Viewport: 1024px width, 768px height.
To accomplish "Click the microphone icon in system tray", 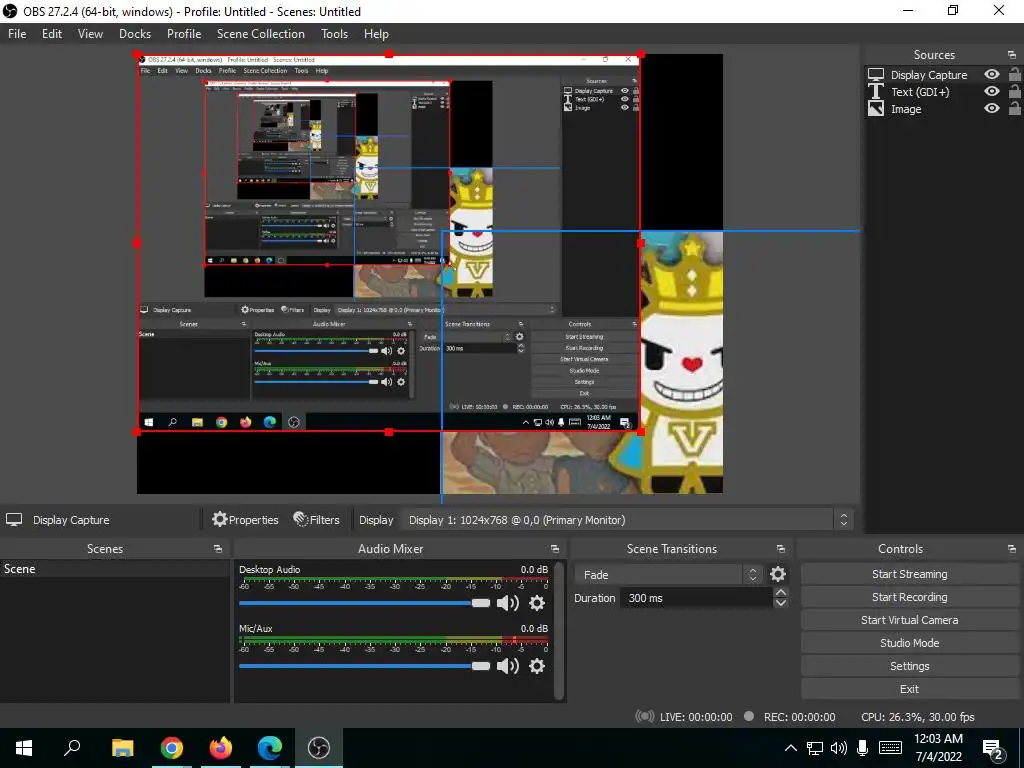I will (862, 748).
